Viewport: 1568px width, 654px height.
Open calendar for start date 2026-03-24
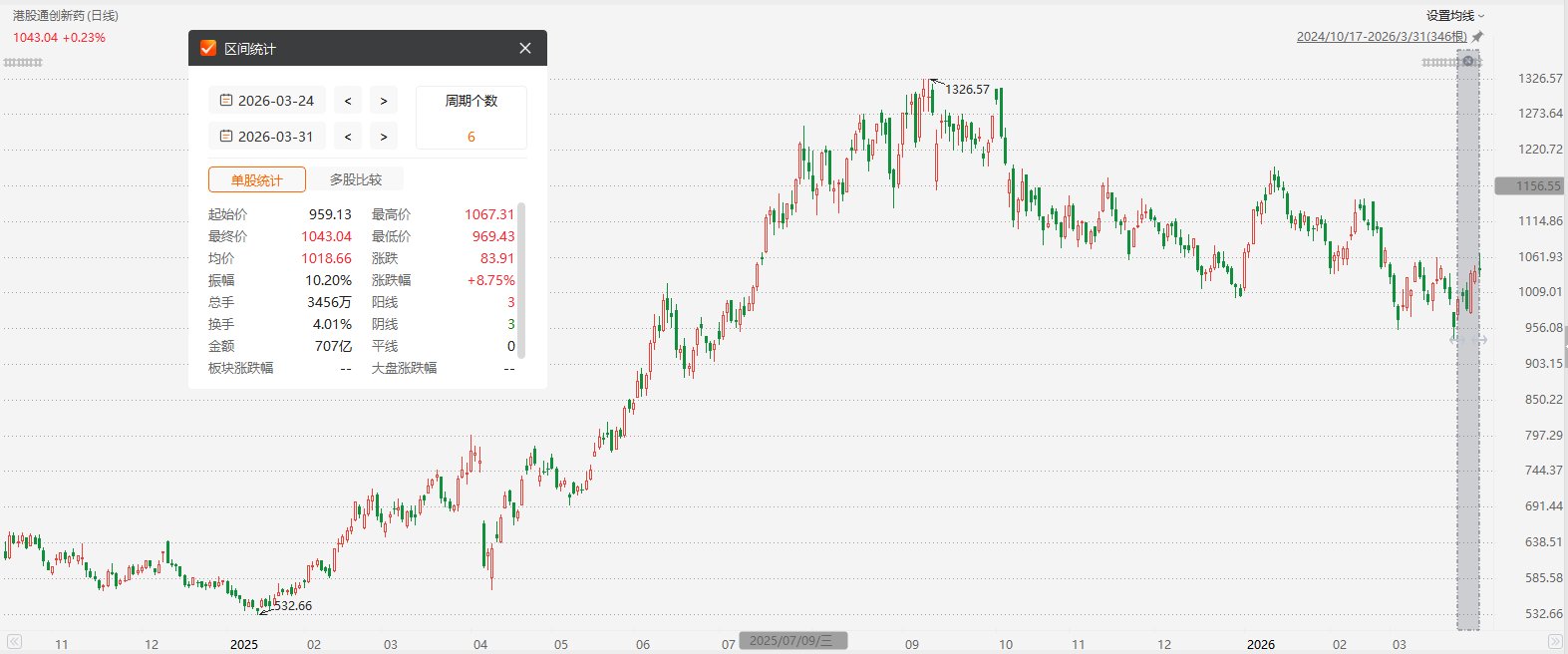tap(226, 101)
